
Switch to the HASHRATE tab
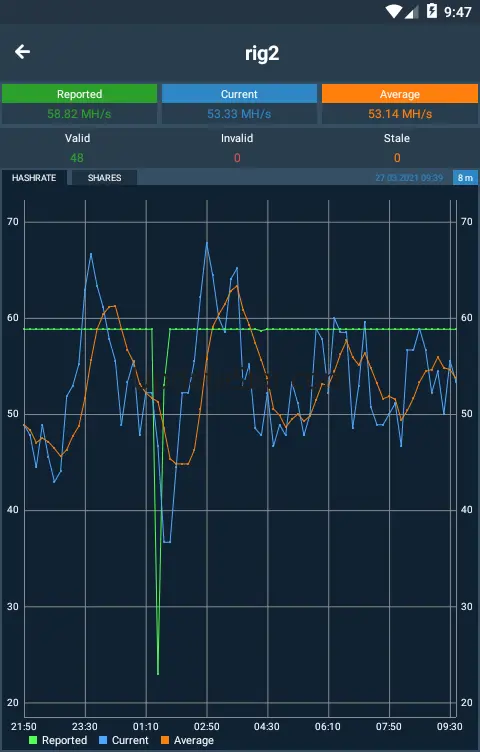click(x=34, y=177)
